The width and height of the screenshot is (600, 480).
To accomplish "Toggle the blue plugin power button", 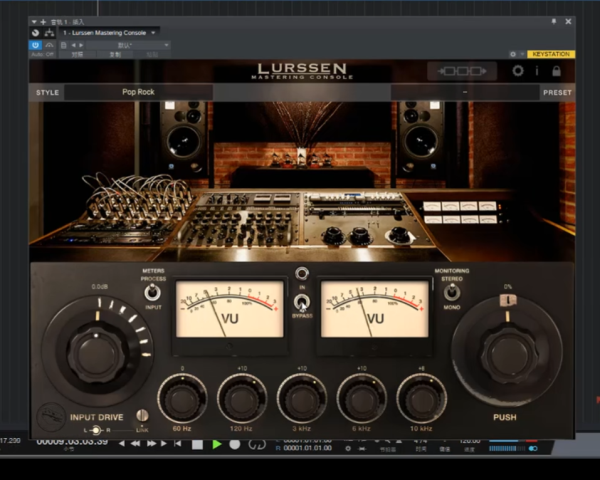I will [x=36, y=45].
